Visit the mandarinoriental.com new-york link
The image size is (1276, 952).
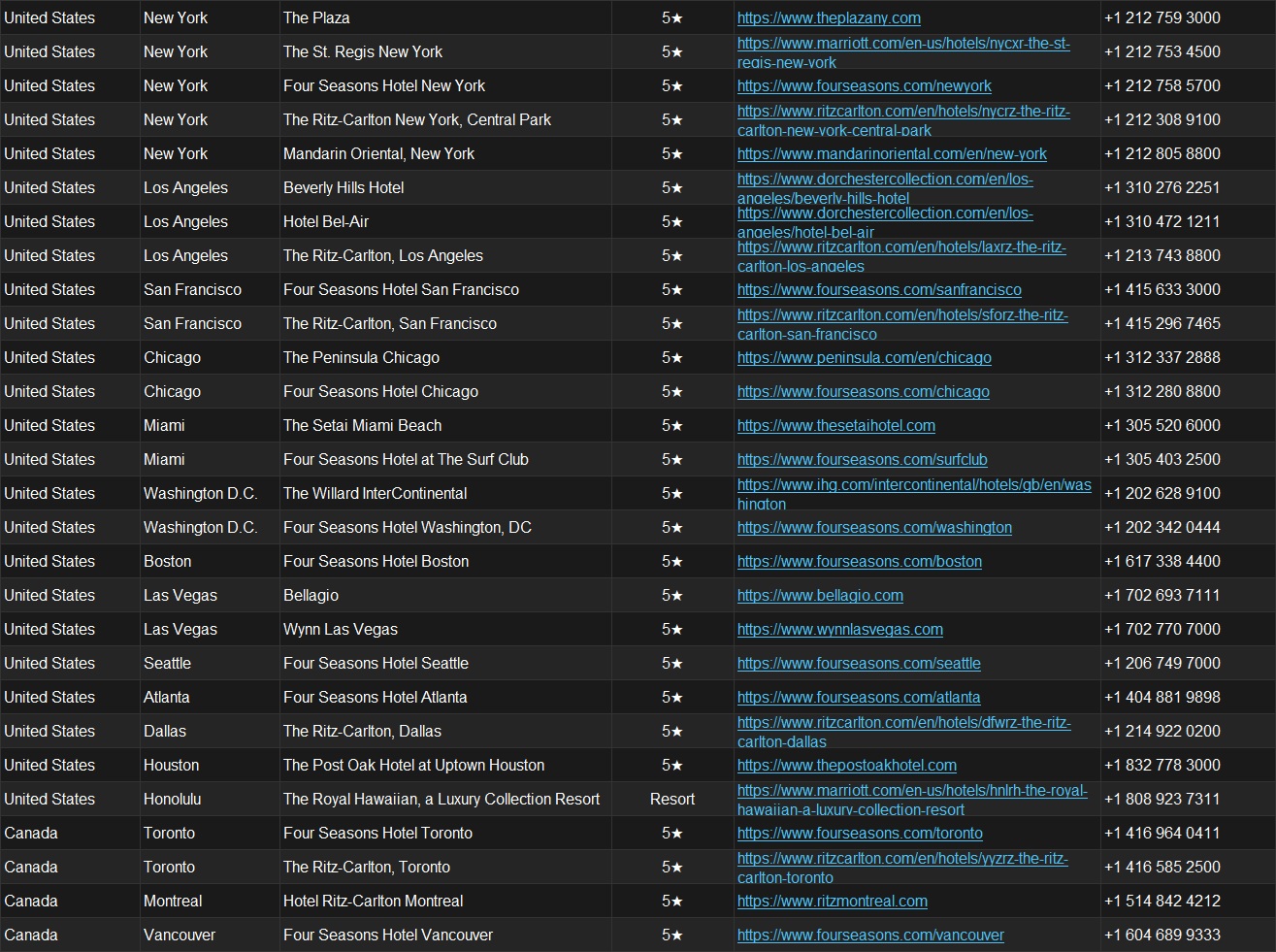(x=892, y=153)
